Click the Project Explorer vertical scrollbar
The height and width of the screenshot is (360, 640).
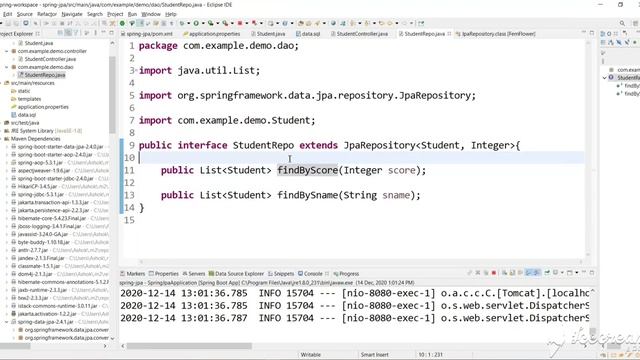click(x=112, y=95)
